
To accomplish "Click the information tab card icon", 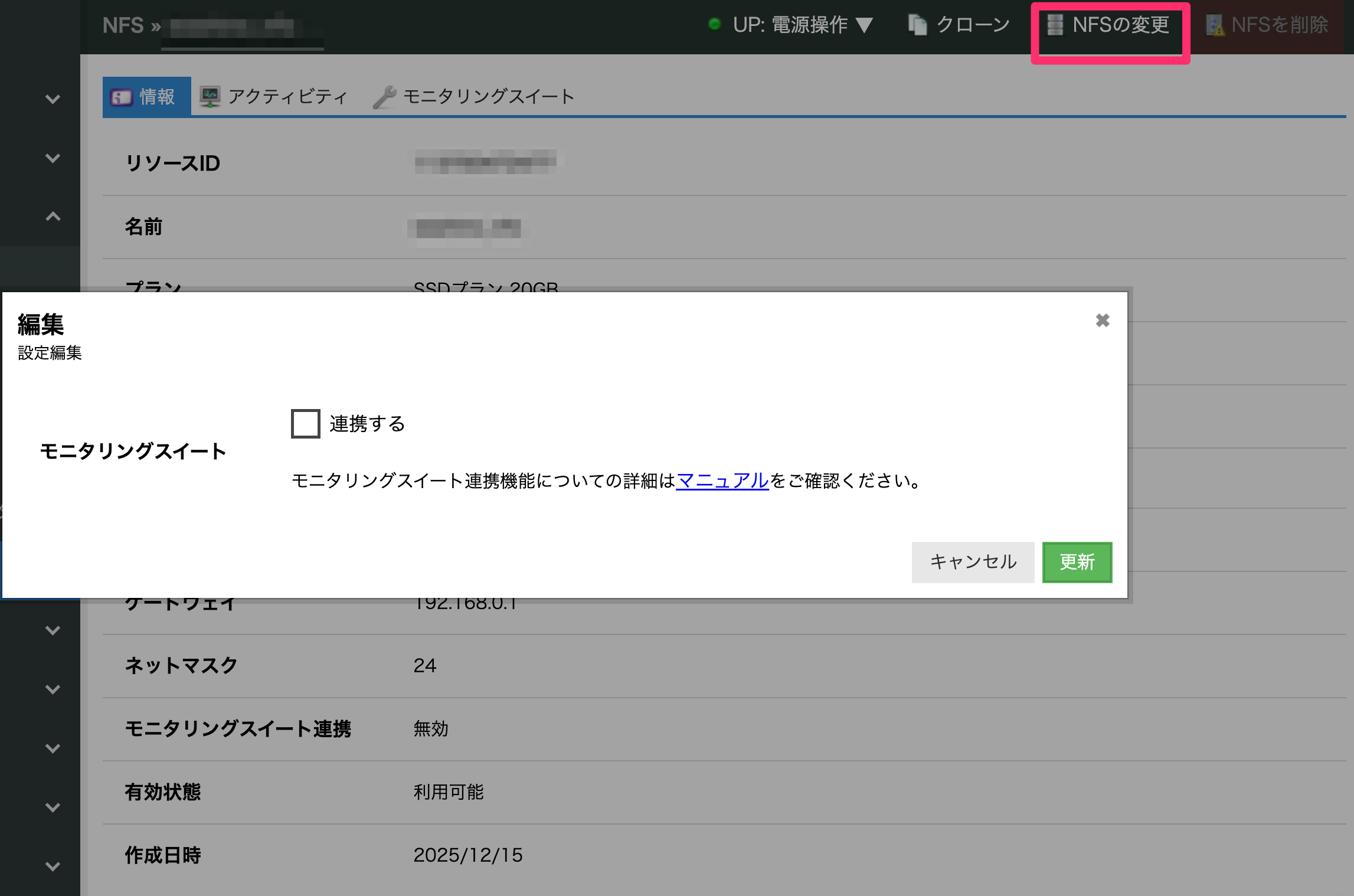I will pyautogui.click(x=122, y=97).
